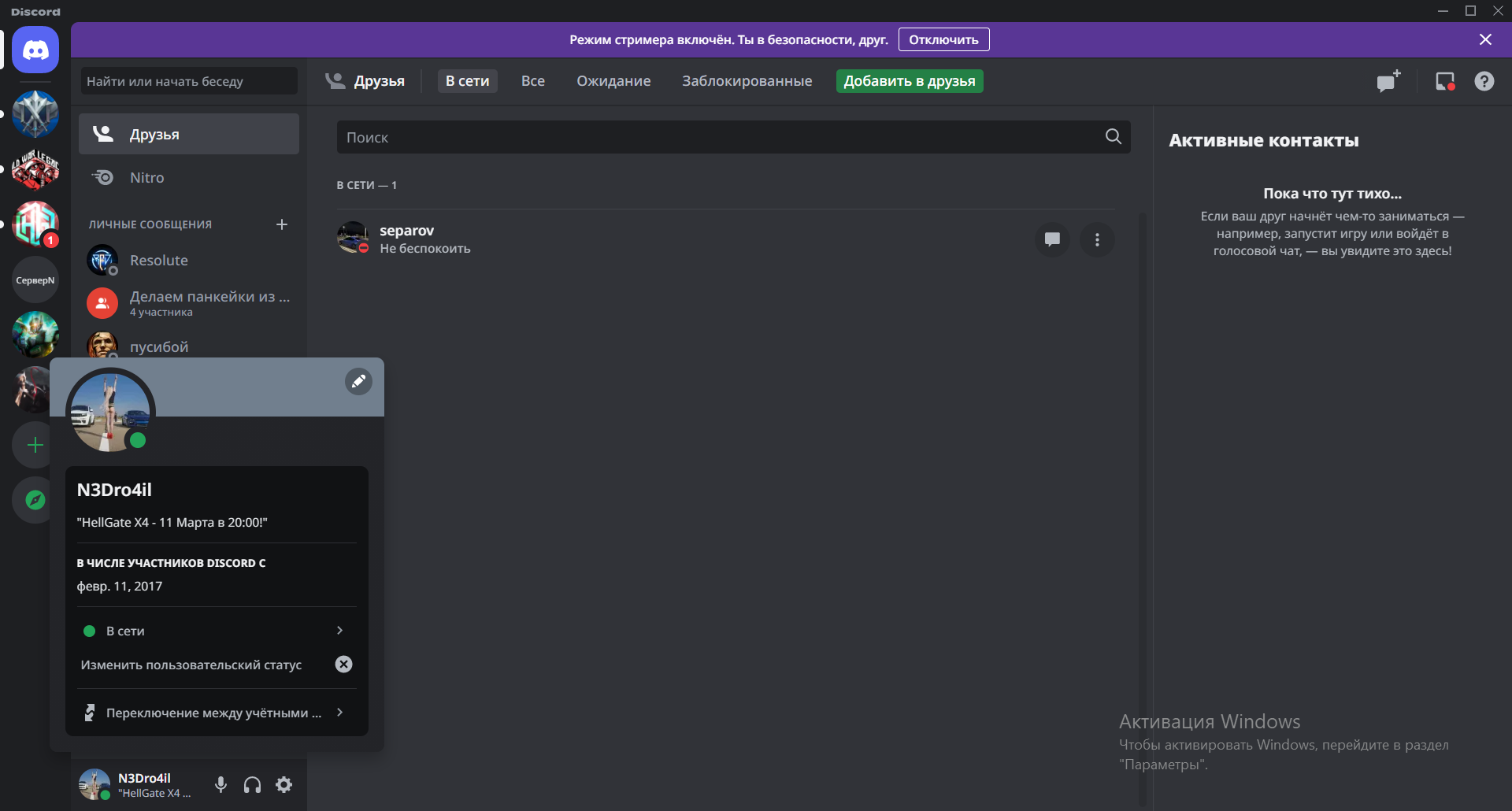This screenshot has height=811, width=1512.
Task: Edit profile with pencil icon
Action: [358, 382]
